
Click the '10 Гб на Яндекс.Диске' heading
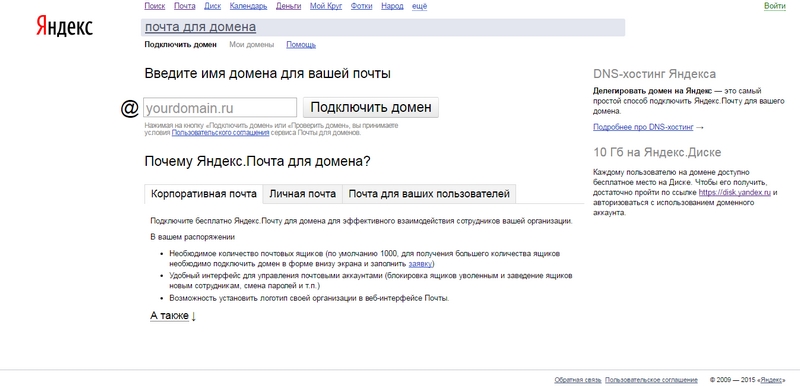657,152
